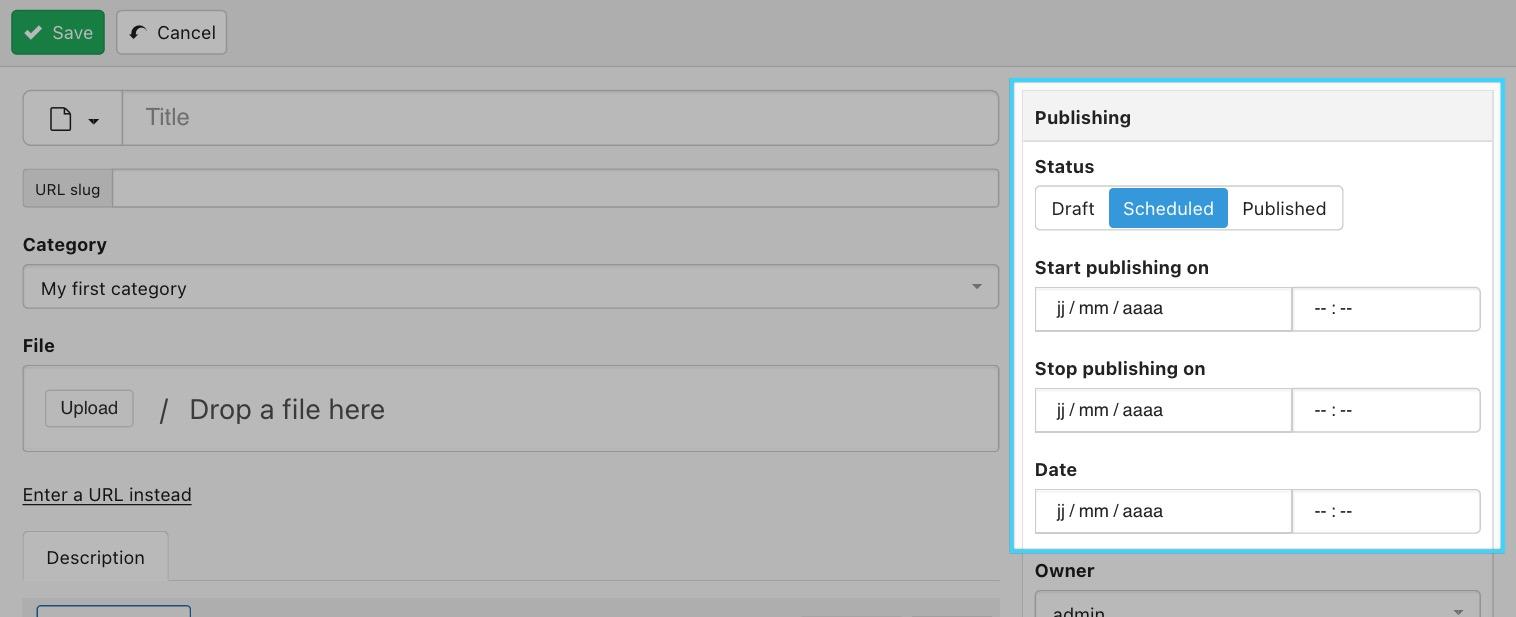
Task: Click the Date field in Publishing panel
Action: tap(1162, 511)
